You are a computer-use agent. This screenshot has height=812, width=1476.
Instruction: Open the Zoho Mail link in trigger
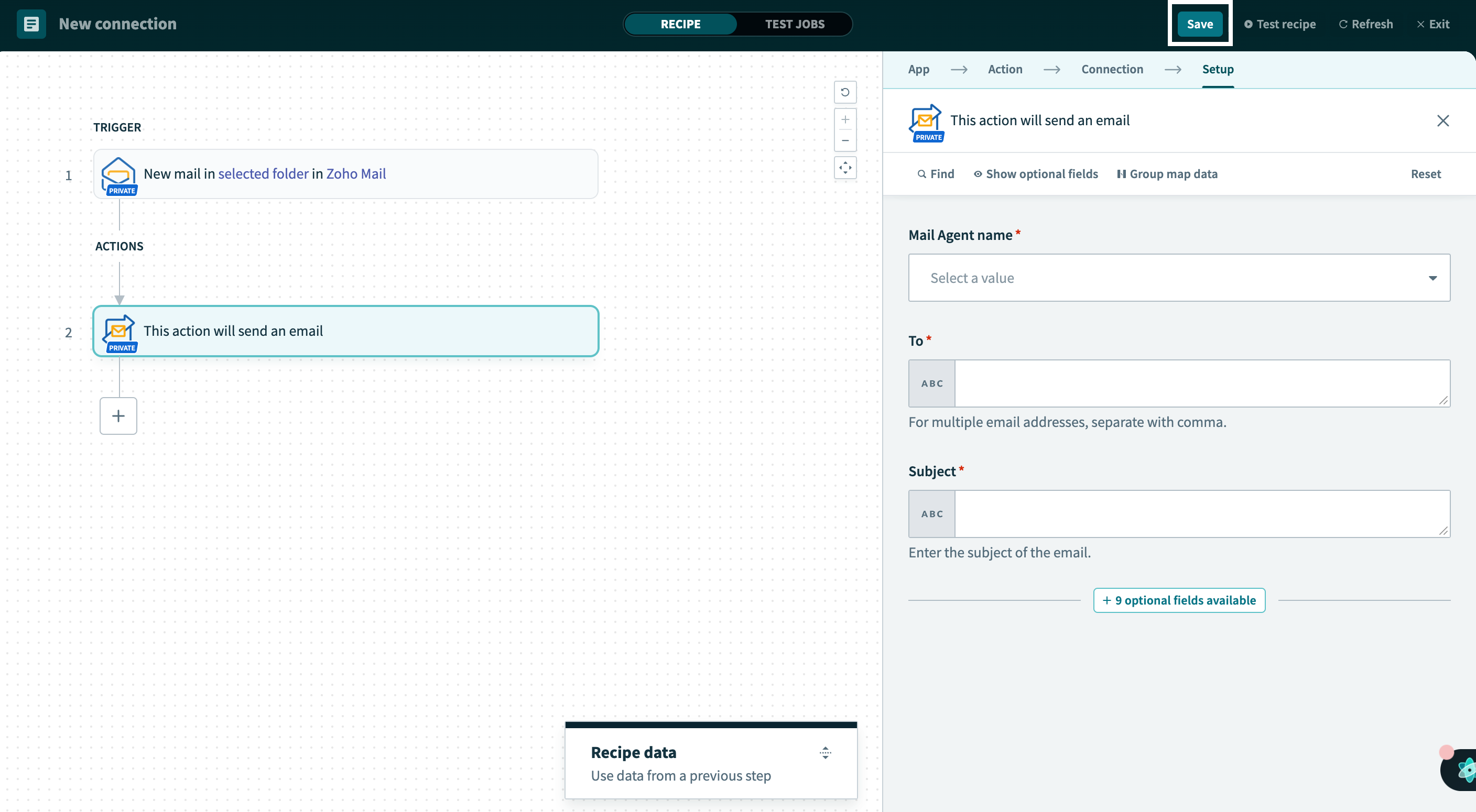click(356, 173)
